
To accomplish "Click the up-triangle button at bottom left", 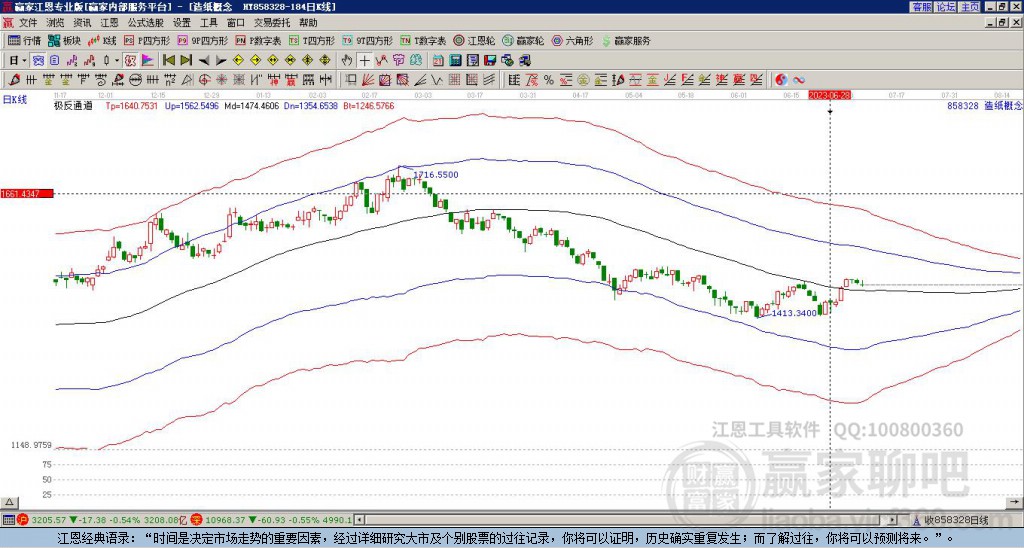I will 9,502.
